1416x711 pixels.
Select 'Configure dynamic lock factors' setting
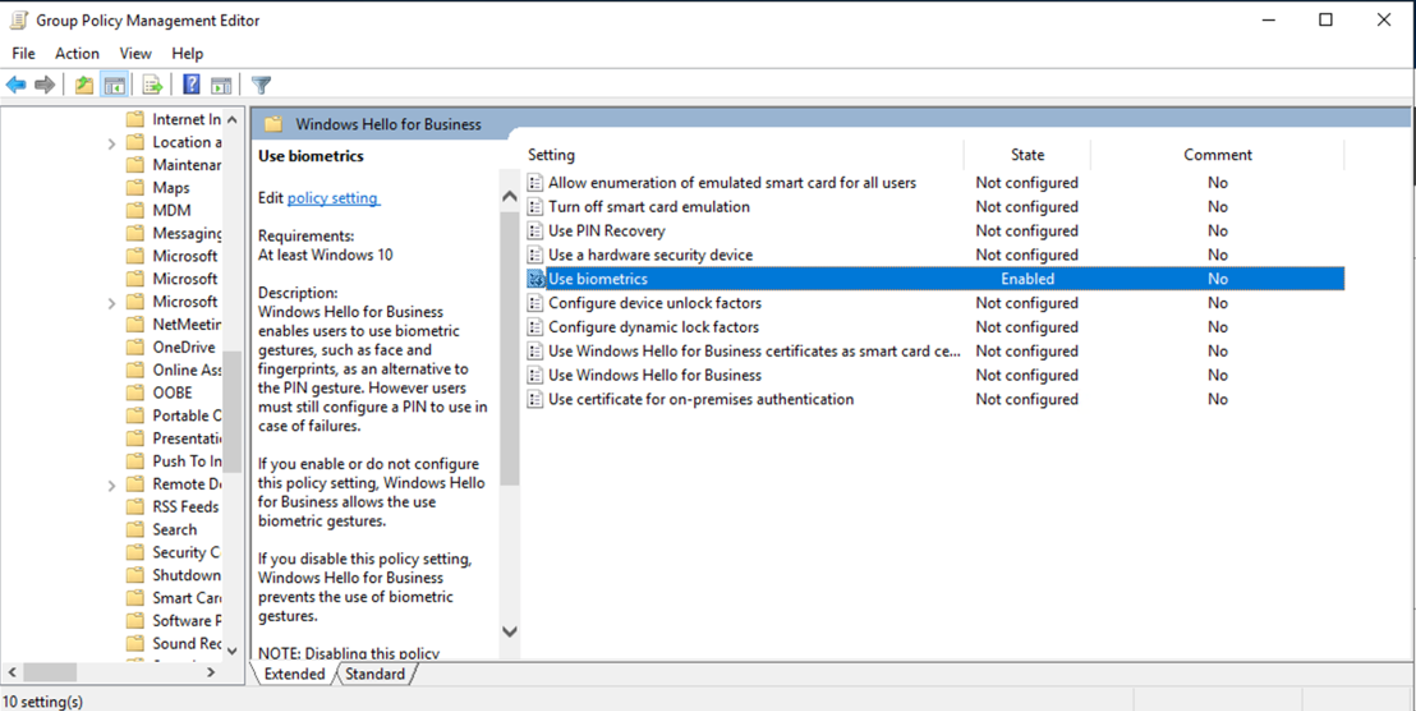653,327
